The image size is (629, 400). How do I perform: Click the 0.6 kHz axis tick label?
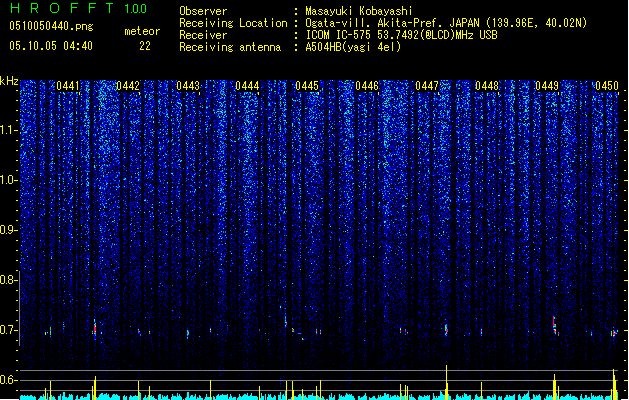(x=9, y=380)
